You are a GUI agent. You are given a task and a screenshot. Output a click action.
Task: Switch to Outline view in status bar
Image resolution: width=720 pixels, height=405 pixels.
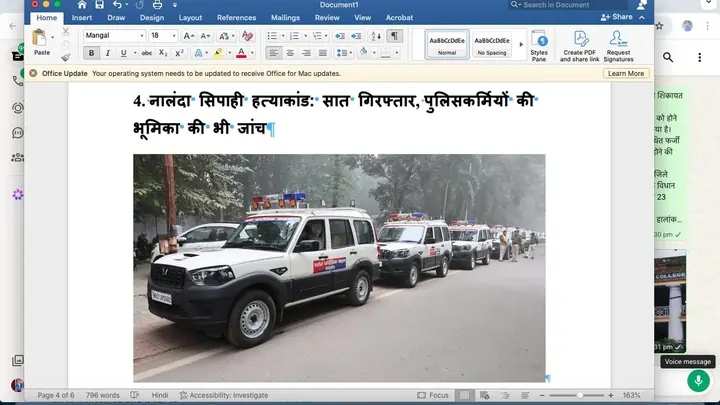pyautogui.click(x=505, y=395)
